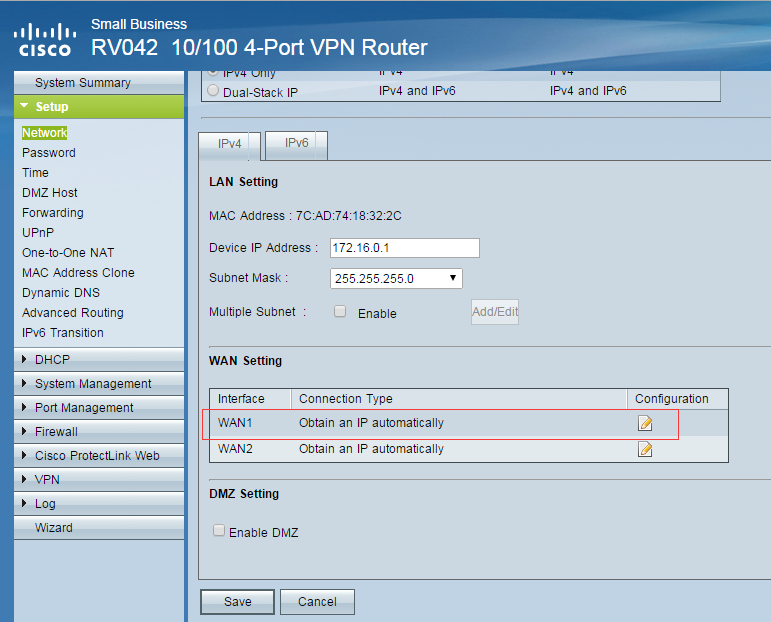Screen dimensions: 771x622
Task: Collapse the Setup menu section
Action: click(x=52, y=107)
